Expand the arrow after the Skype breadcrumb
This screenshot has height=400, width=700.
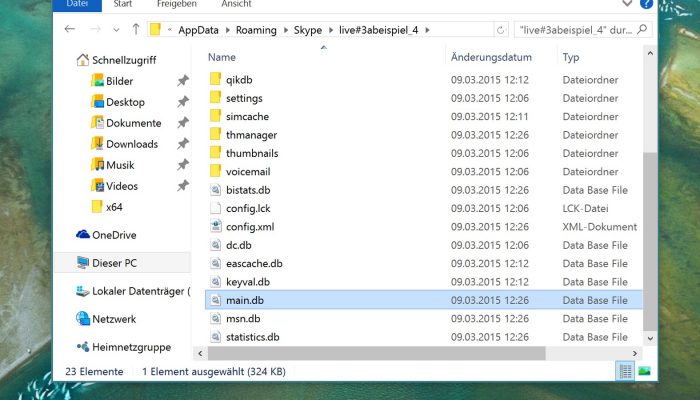tap(330, 30)
